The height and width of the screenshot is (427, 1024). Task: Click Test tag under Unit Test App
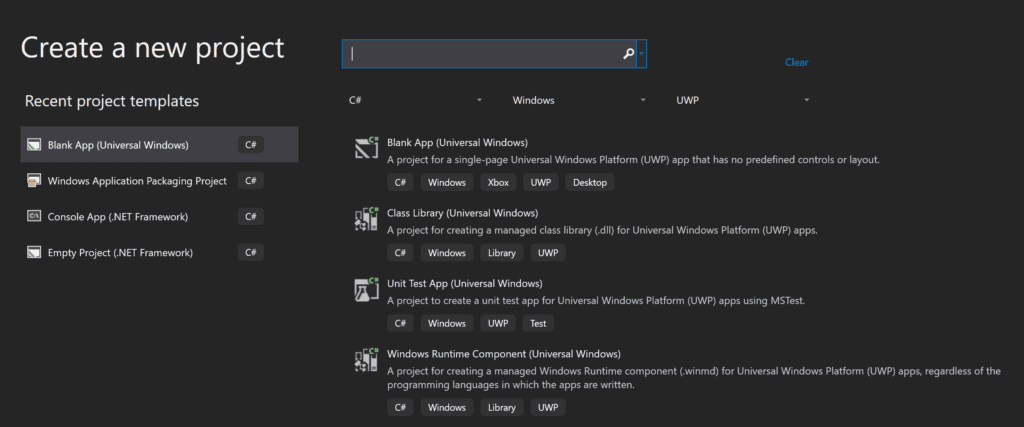coord(538,323)
